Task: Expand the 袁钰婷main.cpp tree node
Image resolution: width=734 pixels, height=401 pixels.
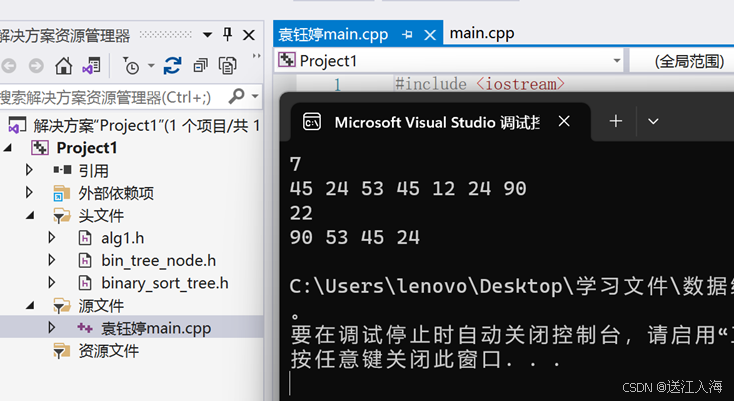Action: coord(52,328)
